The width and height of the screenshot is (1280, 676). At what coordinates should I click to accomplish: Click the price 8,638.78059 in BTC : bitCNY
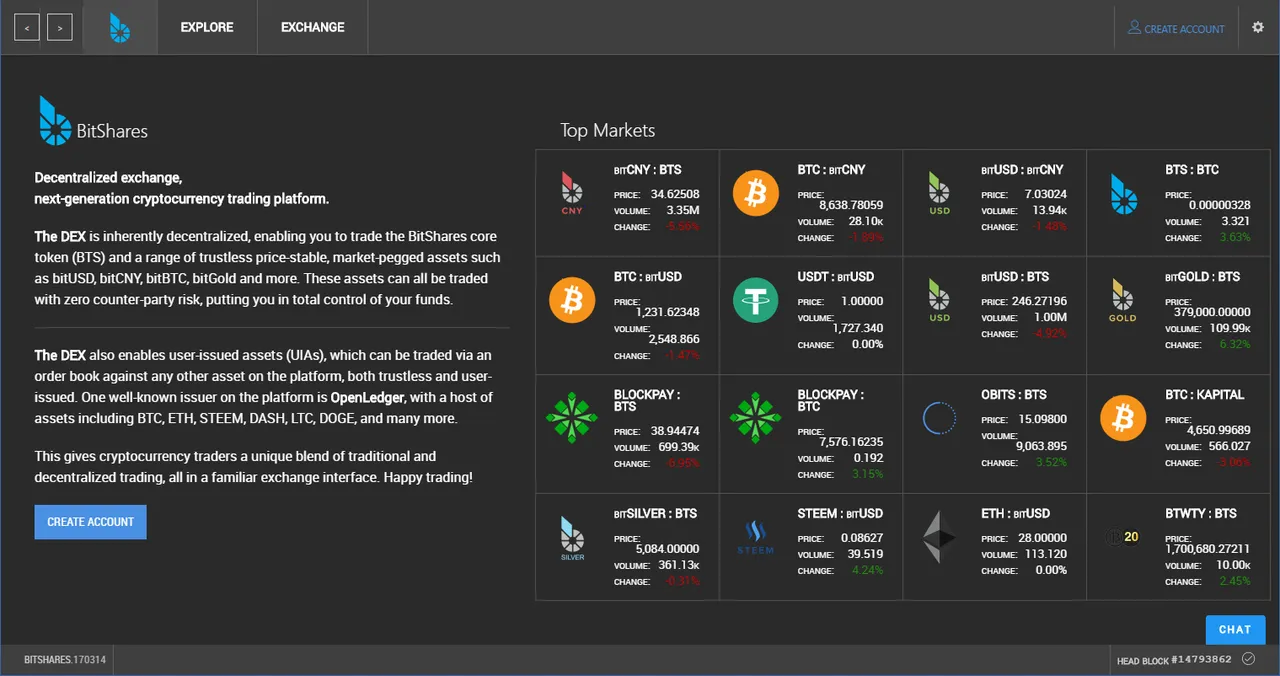[x=851, y=205]
